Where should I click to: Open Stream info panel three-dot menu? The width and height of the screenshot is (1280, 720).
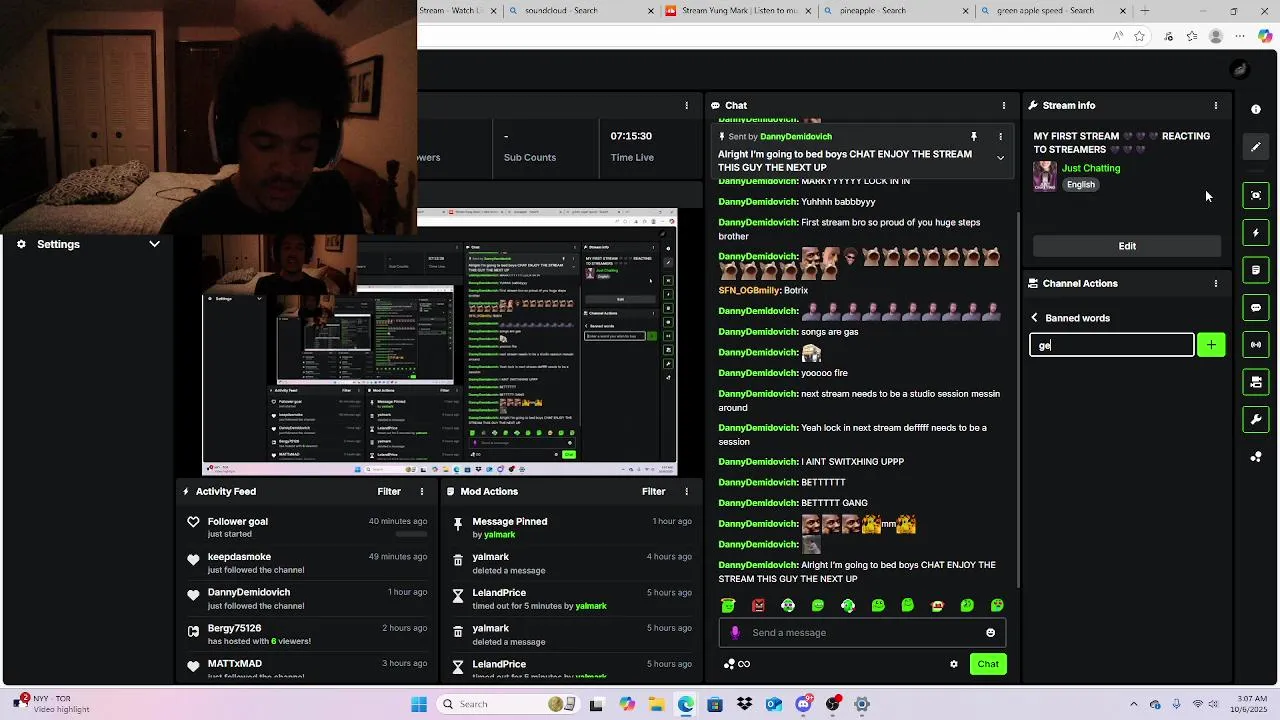coord(1216,105)
